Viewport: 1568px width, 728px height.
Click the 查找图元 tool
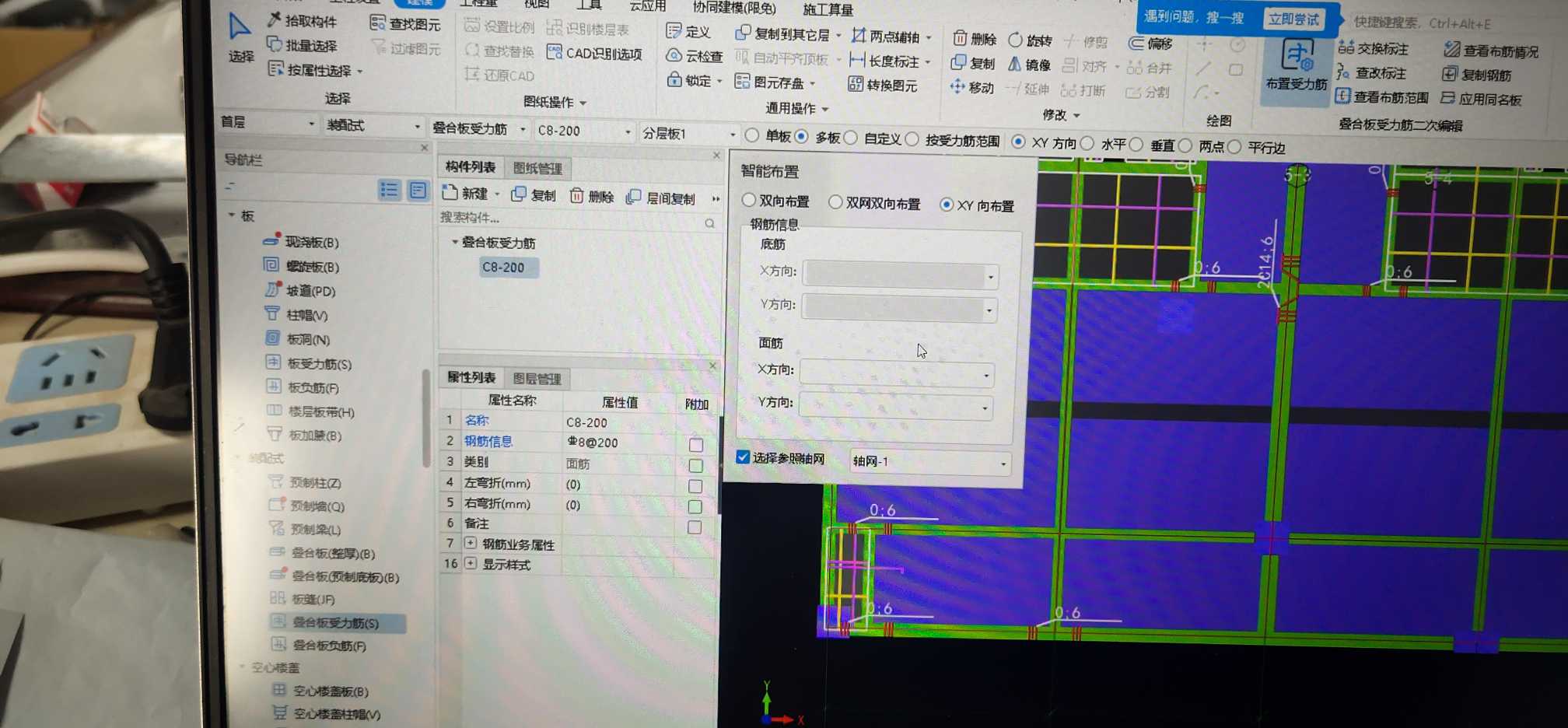[x=405, y=24]
